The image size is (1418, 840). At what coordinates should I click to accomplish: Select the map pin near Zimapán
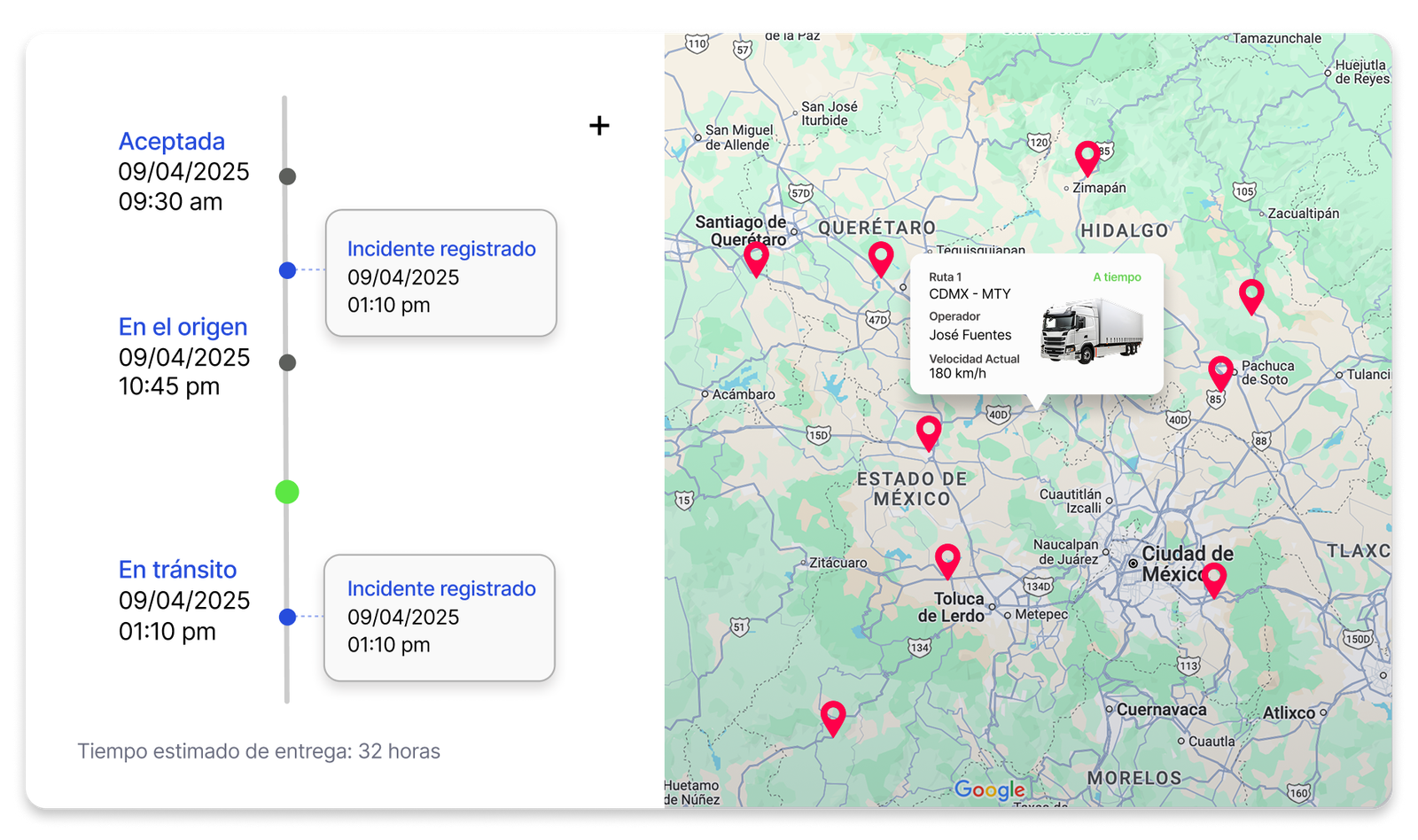coord(1087,159)
